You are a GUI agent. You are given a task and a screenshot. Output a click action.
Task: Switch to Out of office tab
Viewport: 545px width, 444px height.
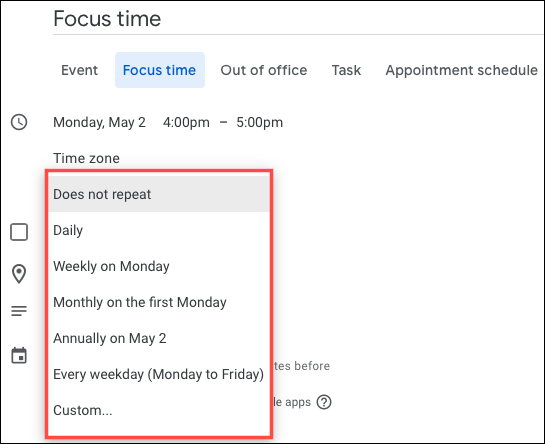point(264,70)
